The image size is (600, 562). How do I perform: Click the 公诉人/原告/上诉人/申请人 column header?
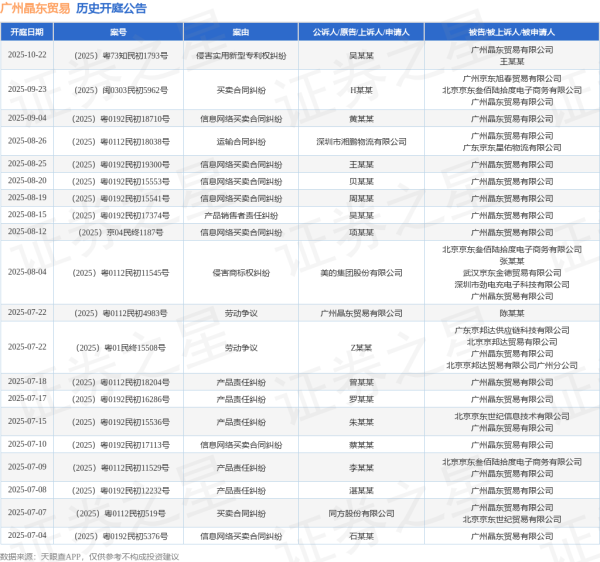361,31
